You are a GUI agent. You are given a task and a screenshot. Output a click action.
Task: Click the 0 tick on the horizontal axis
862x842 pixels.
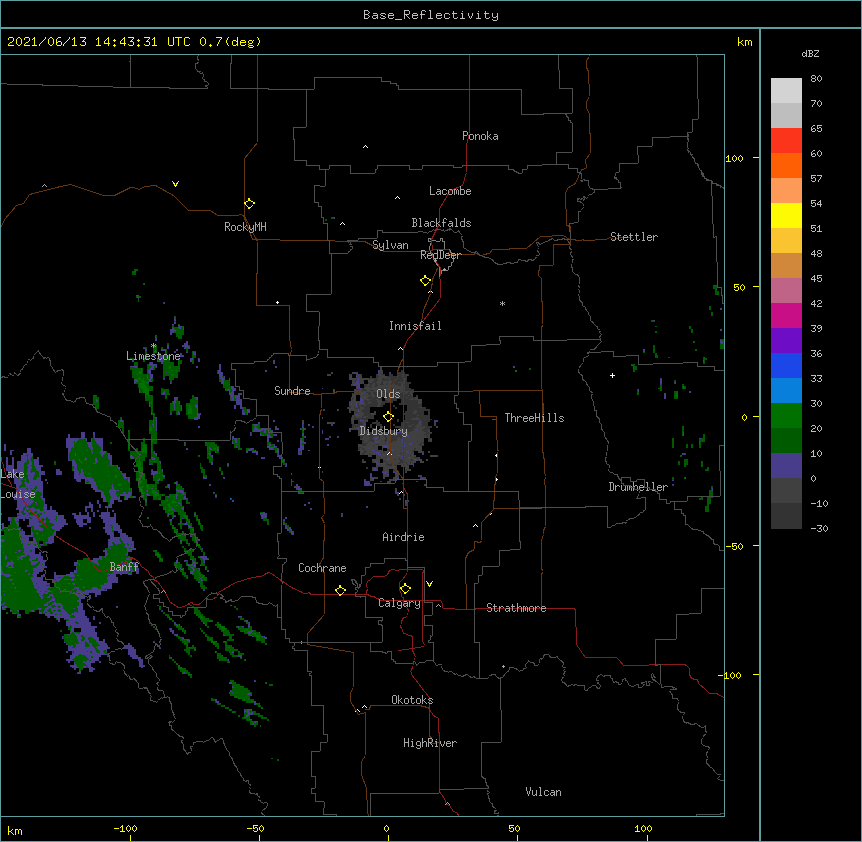386,828
